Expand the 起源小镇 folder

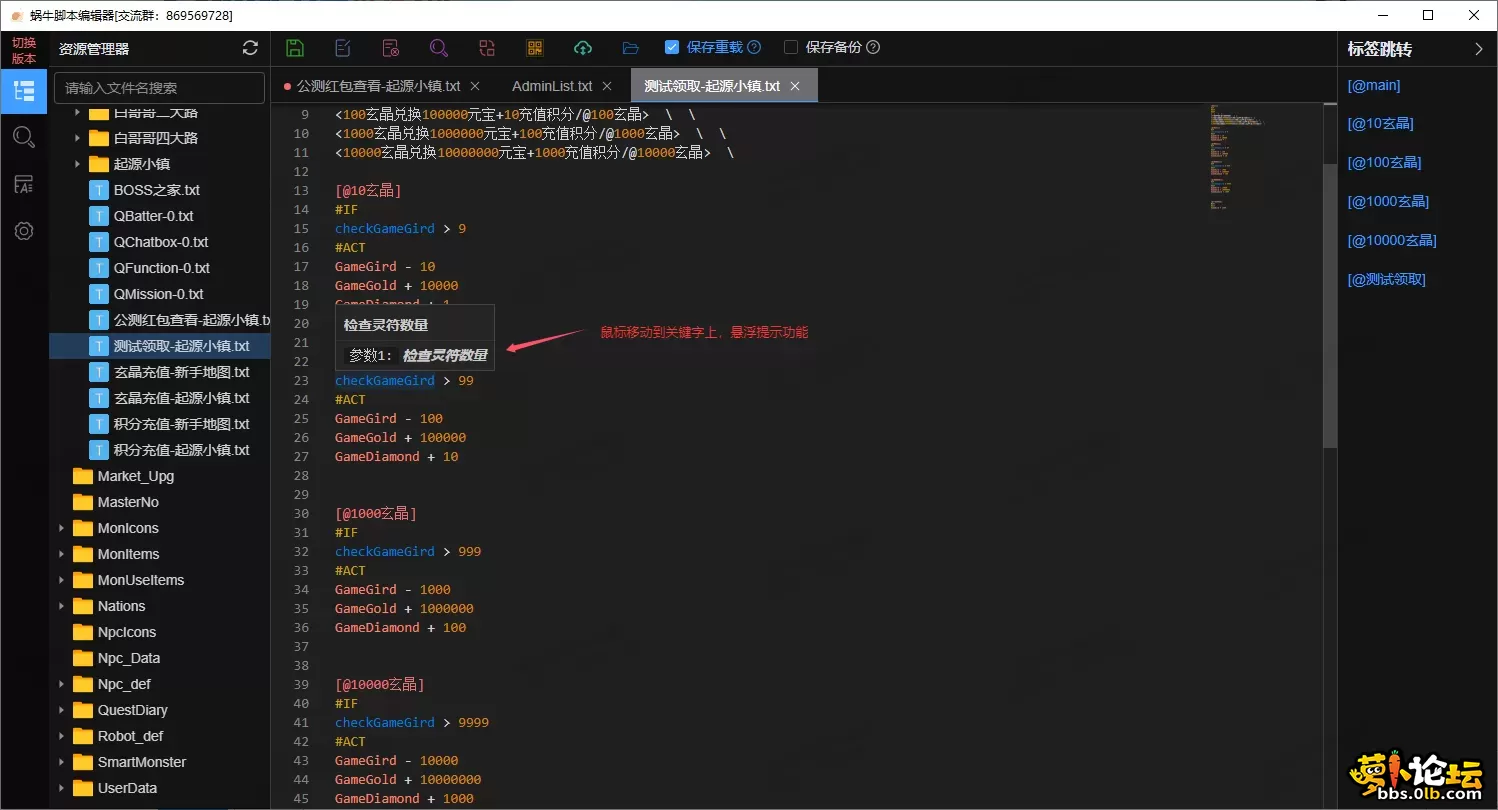pos(78,164)
